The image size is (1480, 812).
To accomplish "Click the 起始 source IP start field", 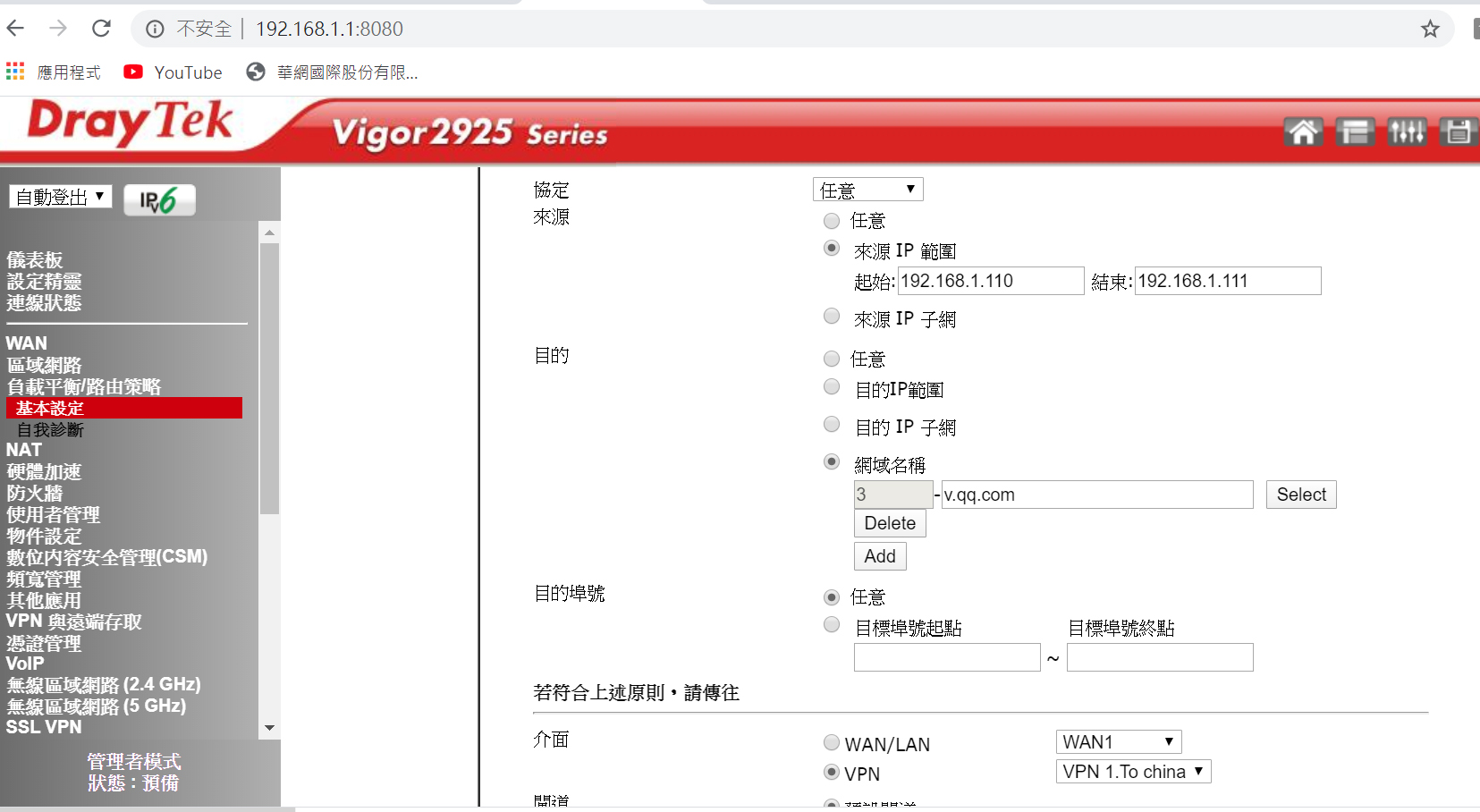I will click(x=990, y=281).
